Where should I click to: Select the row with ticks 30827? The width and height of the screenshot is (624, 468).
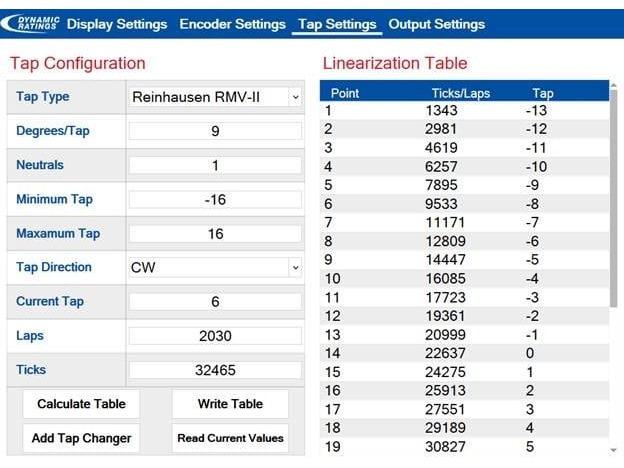click(464, 447)
